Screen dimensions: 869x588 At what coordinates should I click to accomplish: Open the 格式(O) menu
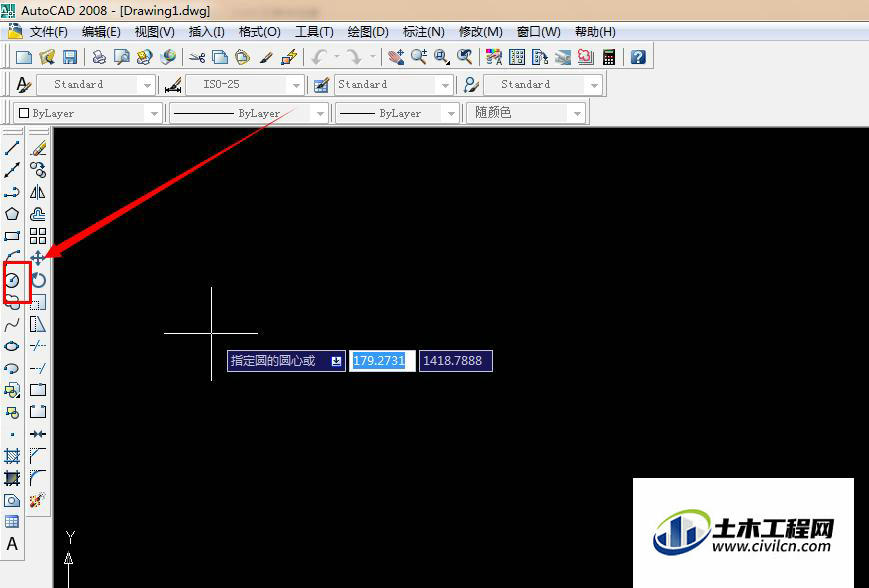[259, 32]
